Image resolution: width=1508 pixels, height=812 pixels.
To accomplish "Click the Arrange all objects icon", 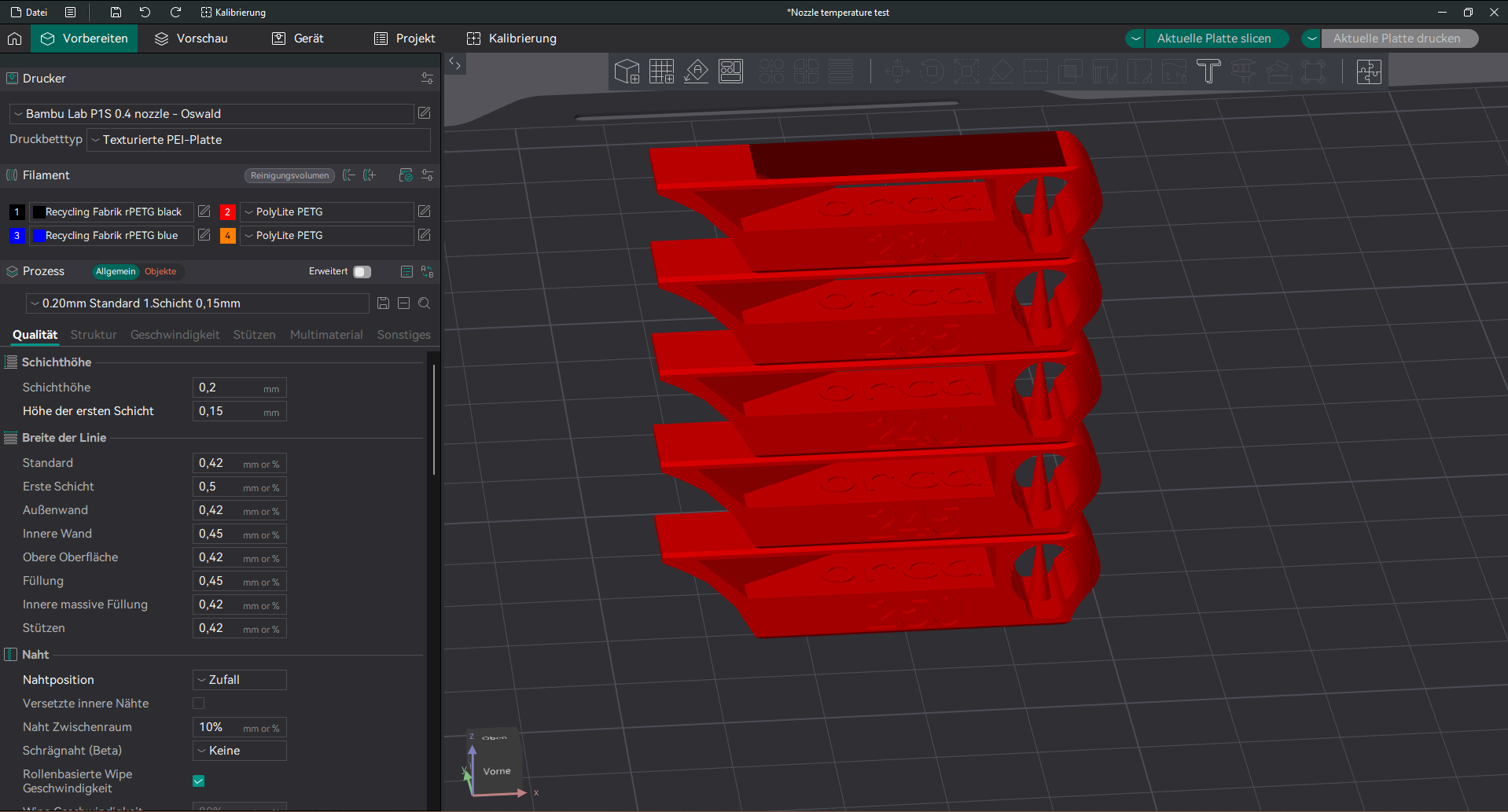I will point(730,72).
